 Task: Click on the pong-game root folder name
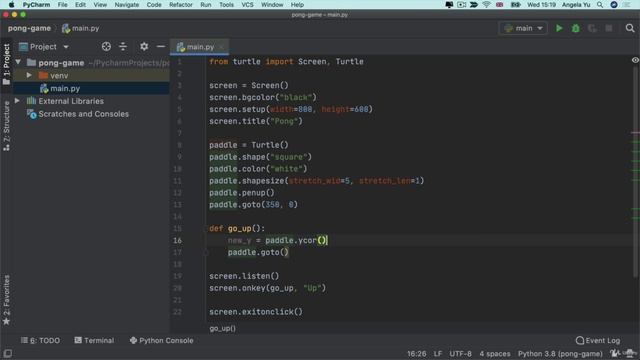coord(61,62)
